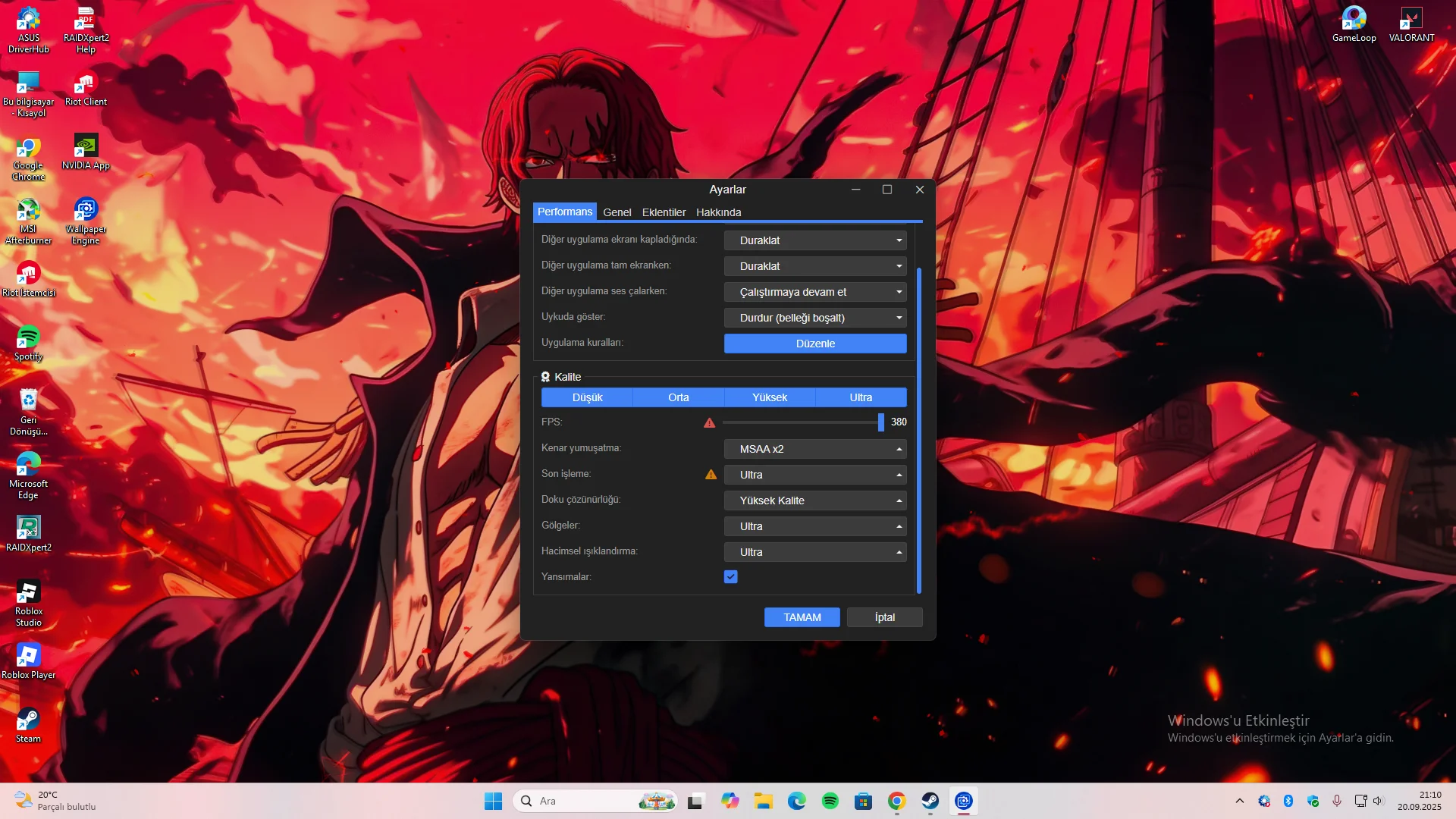The width and height of the screenshot is (1456, 819).
Task: Select Riot Client desktop icon
Action: pyautogui.click(x=86, y=89)
